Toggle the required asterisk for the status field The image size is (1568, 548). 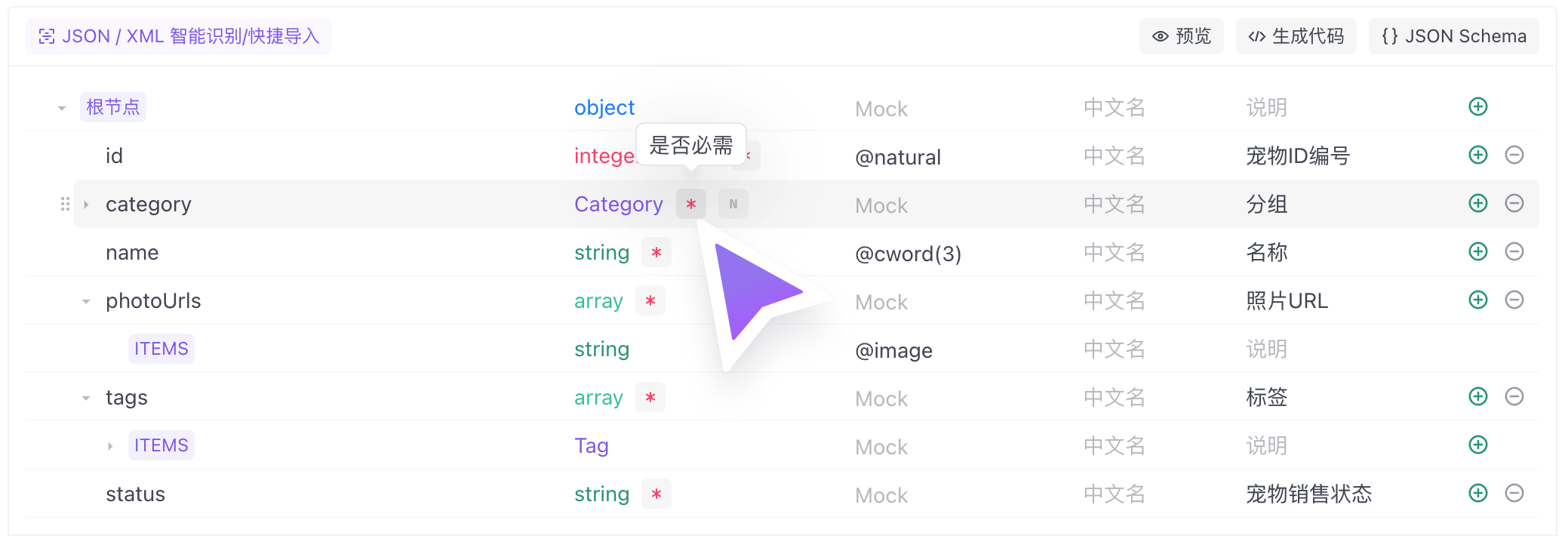click(x=656, y=494)
